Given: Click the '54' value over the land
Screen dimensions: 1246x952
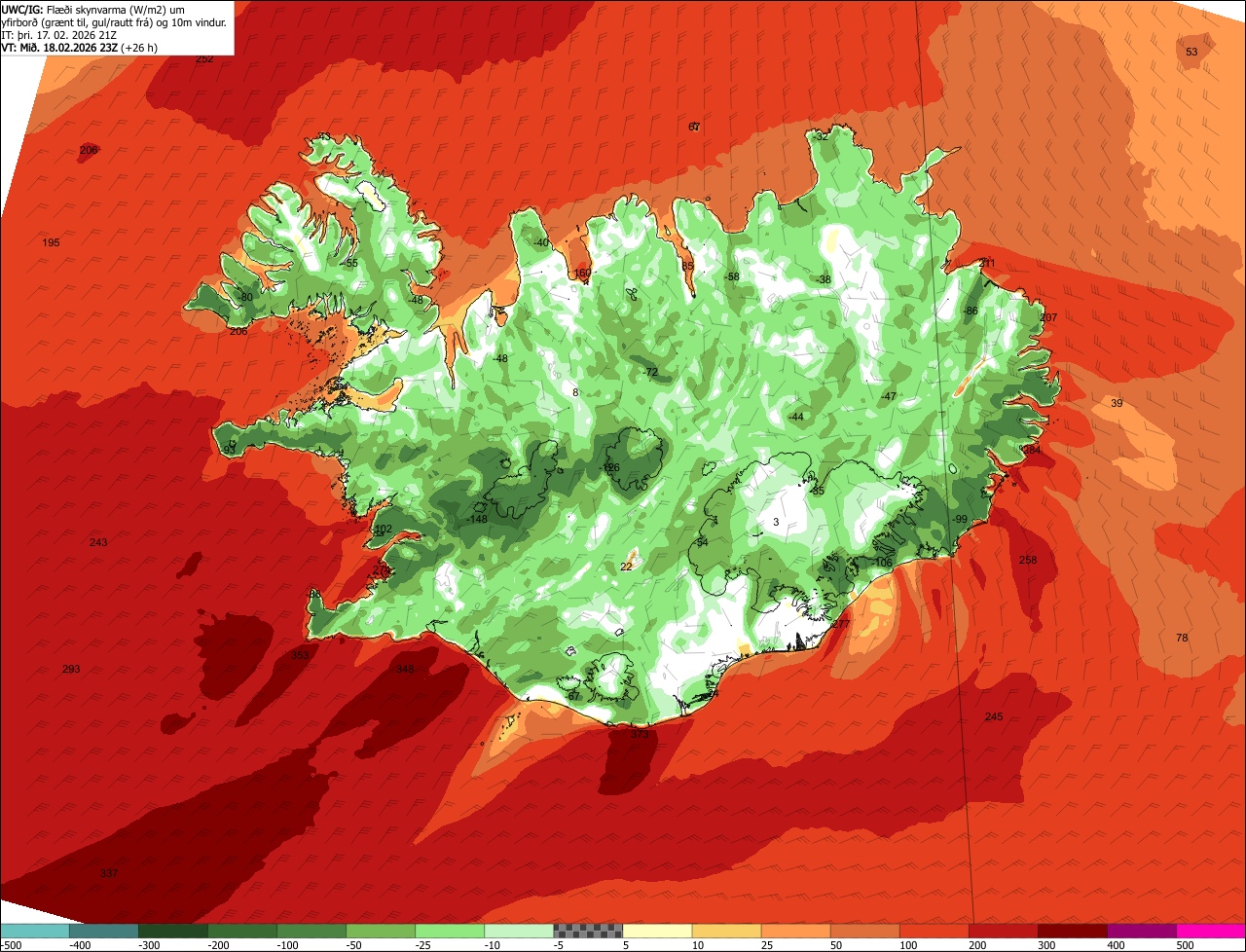Looking at the screenshot, I should (x=702, y=542).
